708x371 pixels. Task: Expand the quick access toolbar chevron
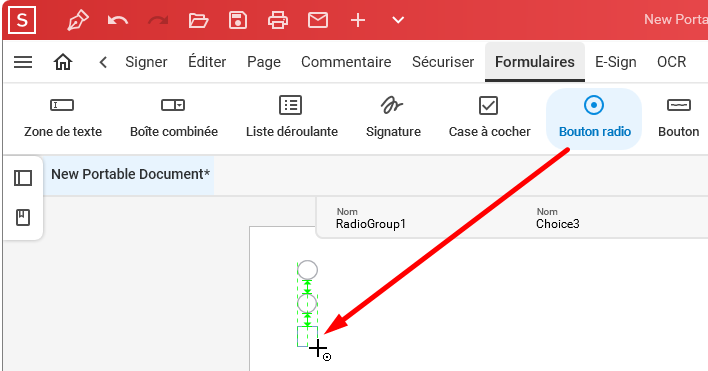(398, 20)
